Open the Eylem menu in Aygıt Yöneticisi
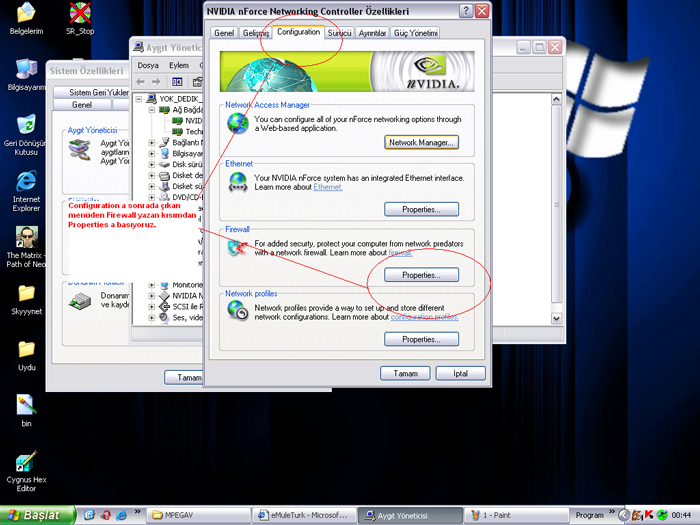 tap(179, 65)
